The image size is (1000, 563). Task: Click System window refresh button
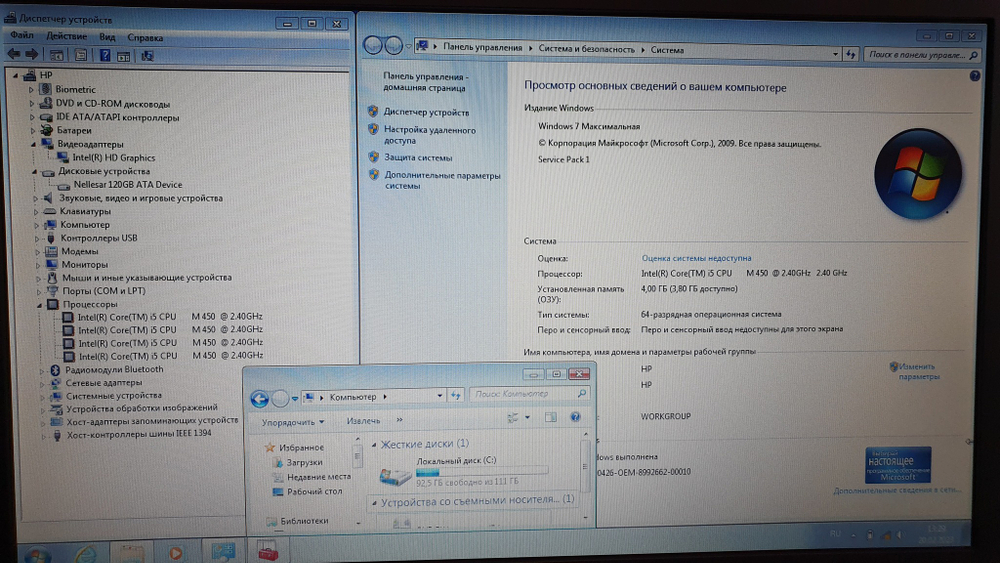pyautogui.click(x=851, y=54)
